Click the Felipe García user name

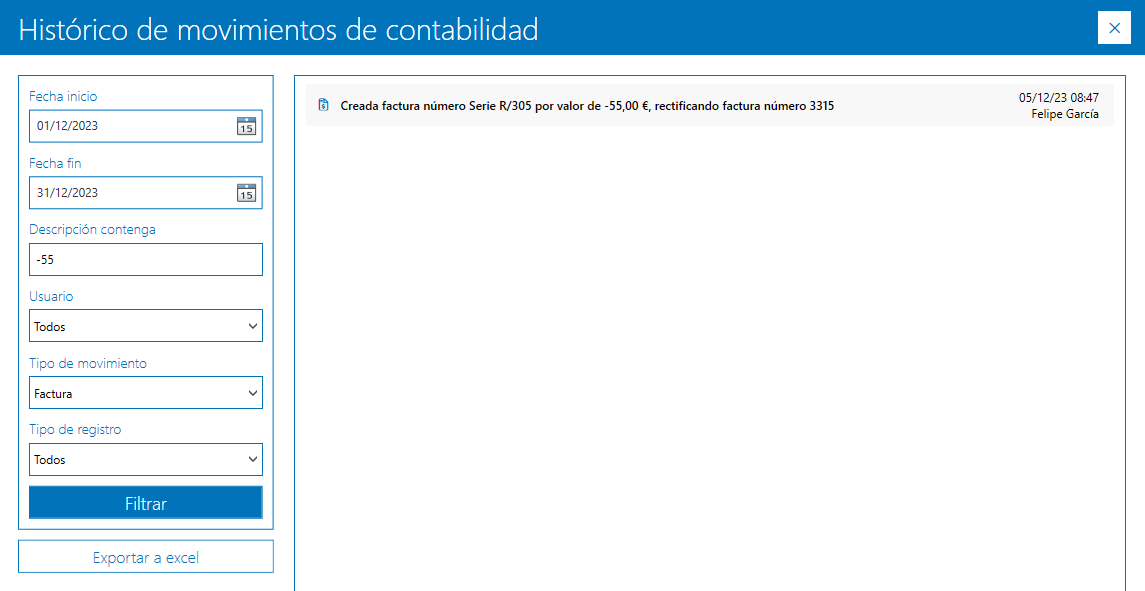pyautogui.click(x=1068, y=112)
